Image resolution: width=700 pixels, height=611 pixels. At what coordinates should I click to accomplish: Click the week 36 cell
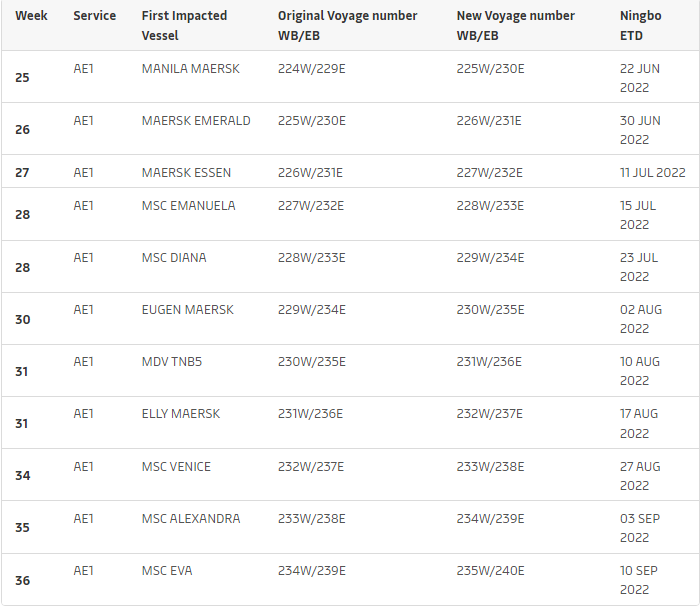(22, 580)
